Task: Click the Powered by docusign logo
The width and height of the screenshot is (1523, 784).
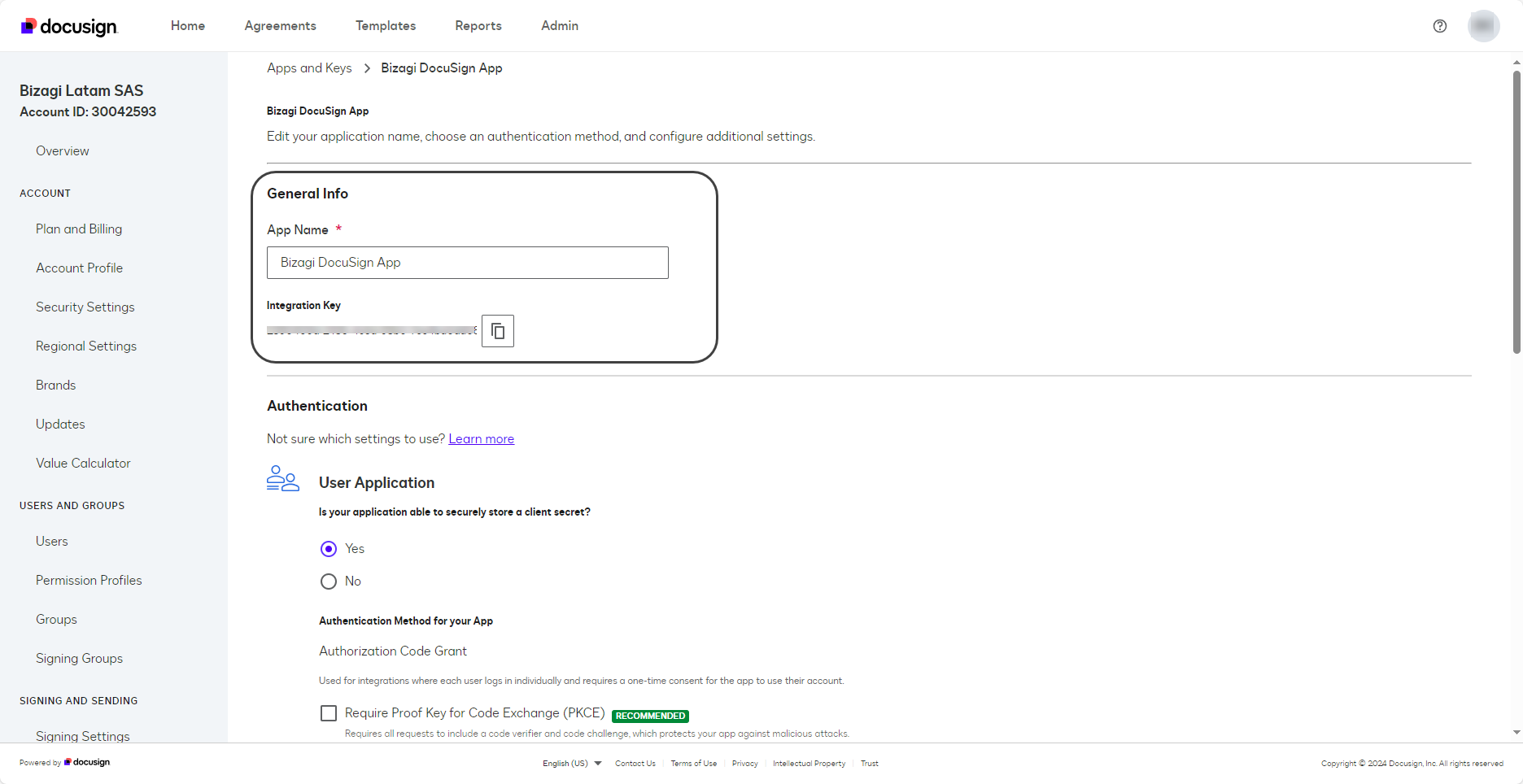Action: point(87,762)
